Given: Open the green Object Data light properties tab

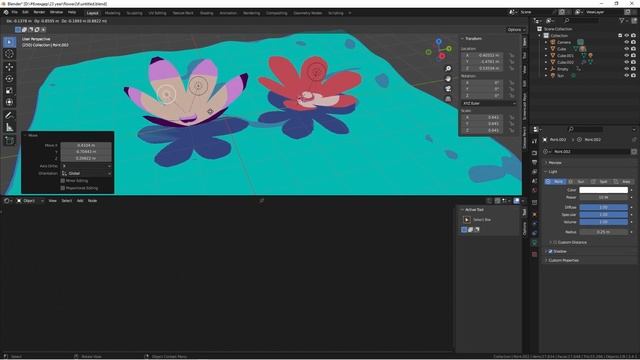Looking at the screenshot, I should point(534,243).
